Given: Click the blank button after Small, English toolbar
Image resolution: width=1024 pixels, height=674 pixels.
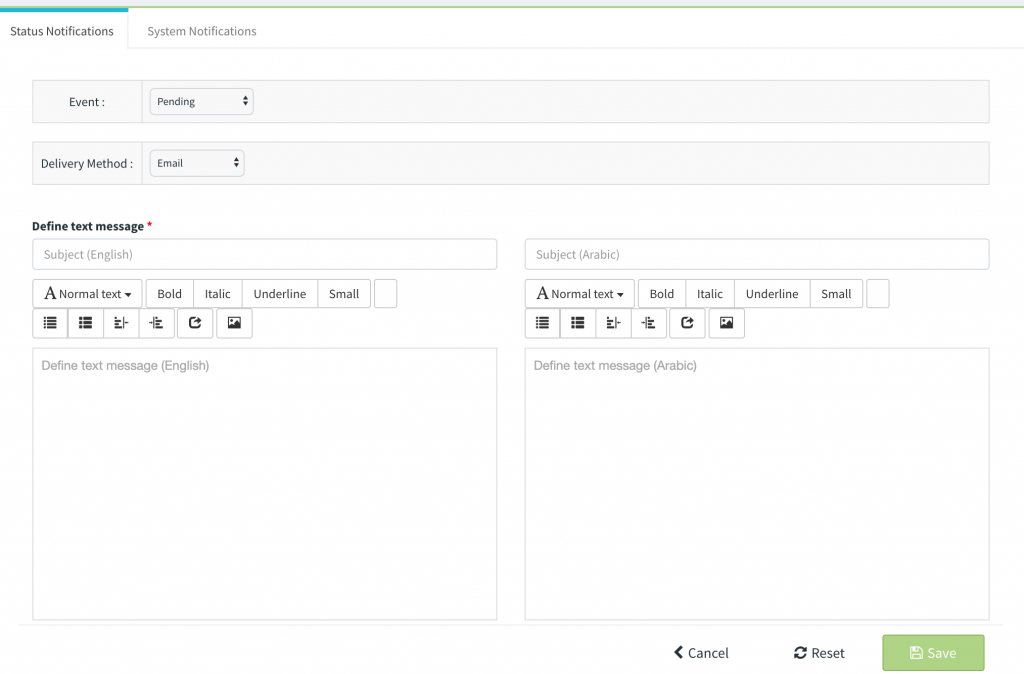Looking at the screenshot, I should pos(385,294).
